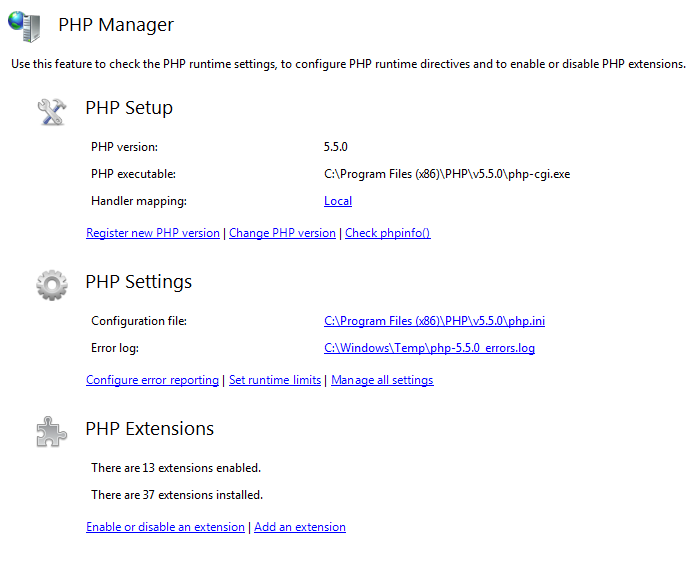Open the Local handler mapping link

(x=338, y=201)
